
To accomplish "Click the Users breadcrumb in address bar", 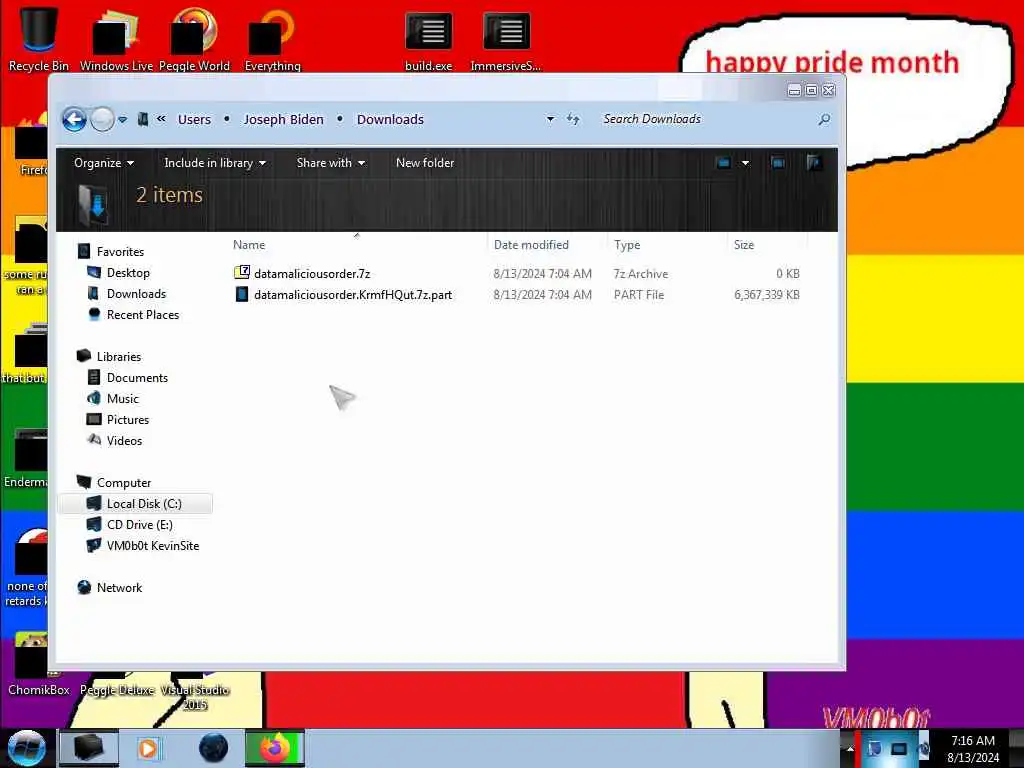I will pos(194,120).
